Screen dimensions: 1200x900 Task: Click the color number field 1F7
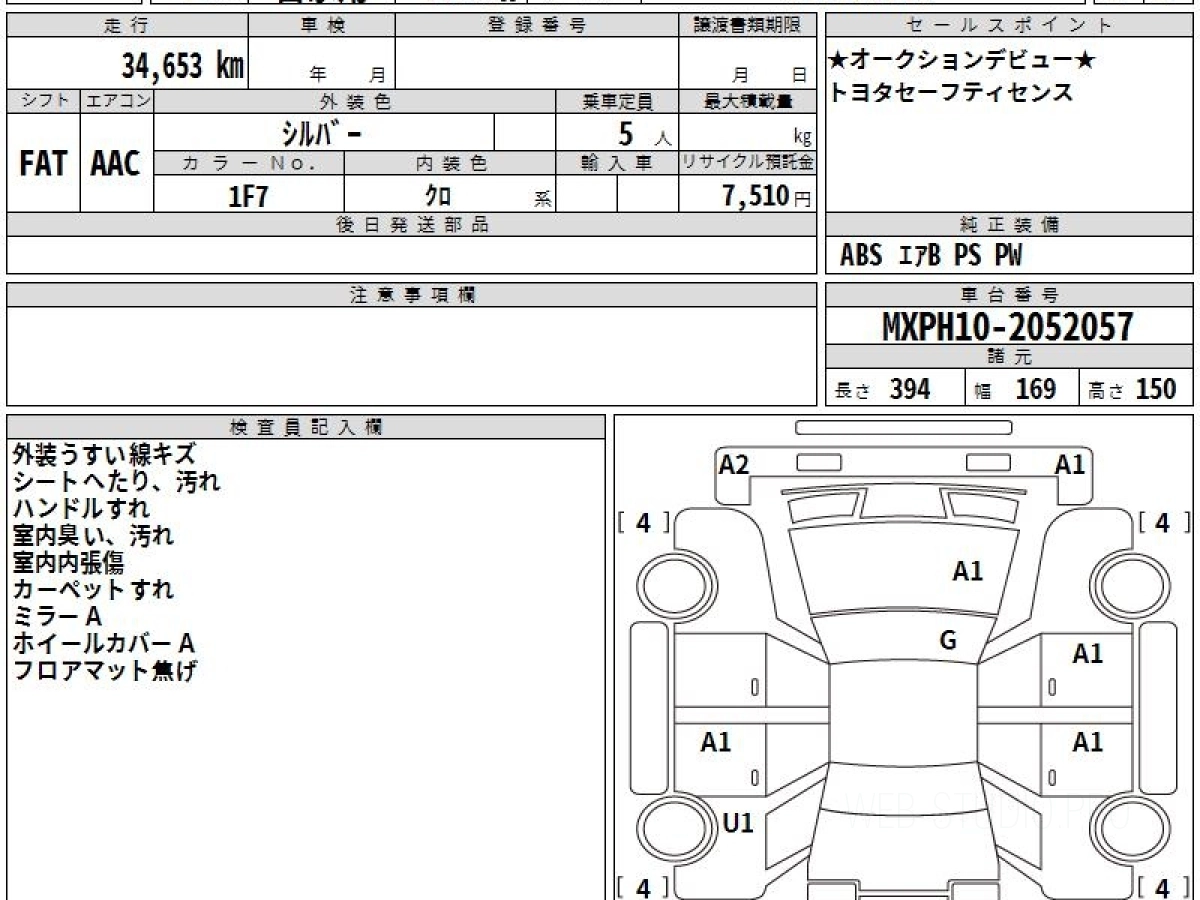tap(249, 196)
